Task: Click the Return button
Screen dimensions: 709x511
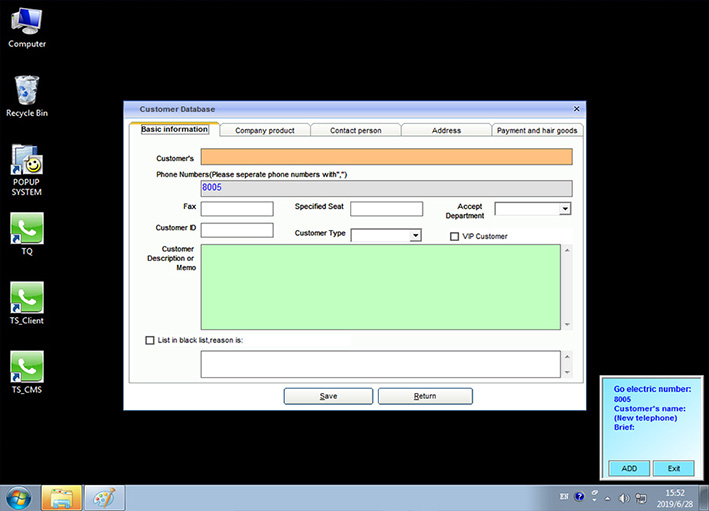Action: pos(425,396)
